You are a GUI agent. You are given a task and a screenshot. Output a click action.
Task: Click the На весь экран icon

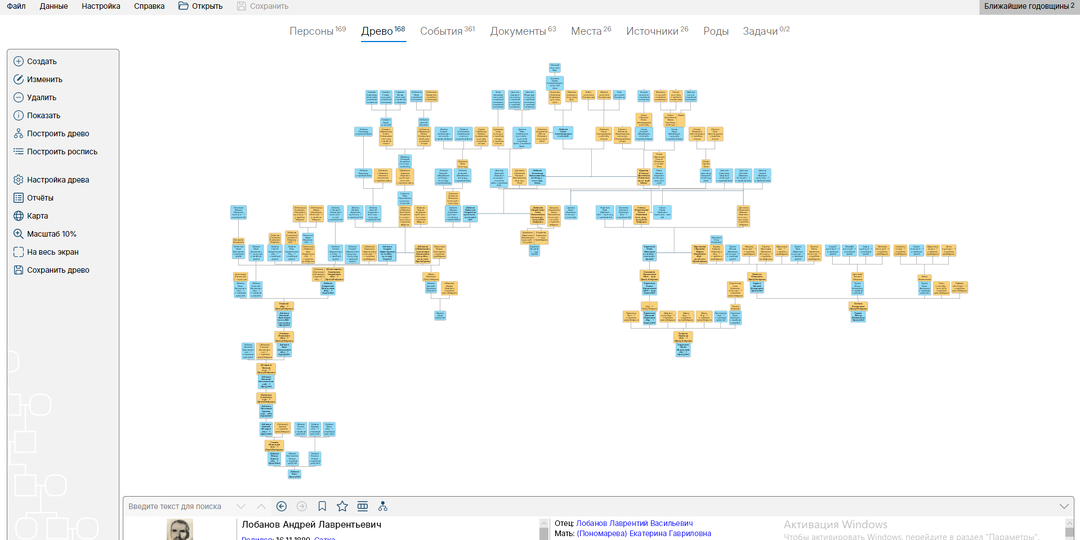(19, 252)
